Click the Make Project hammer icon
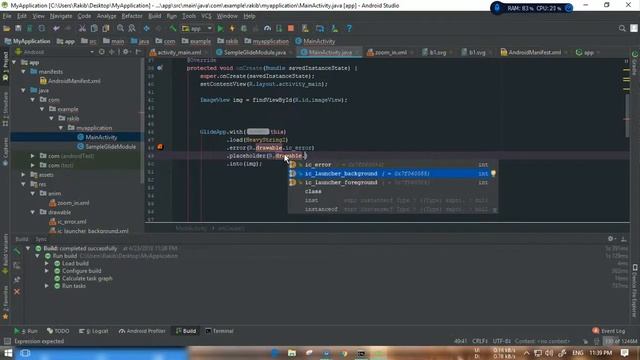The image size is (640, 360). pos(173,29)
